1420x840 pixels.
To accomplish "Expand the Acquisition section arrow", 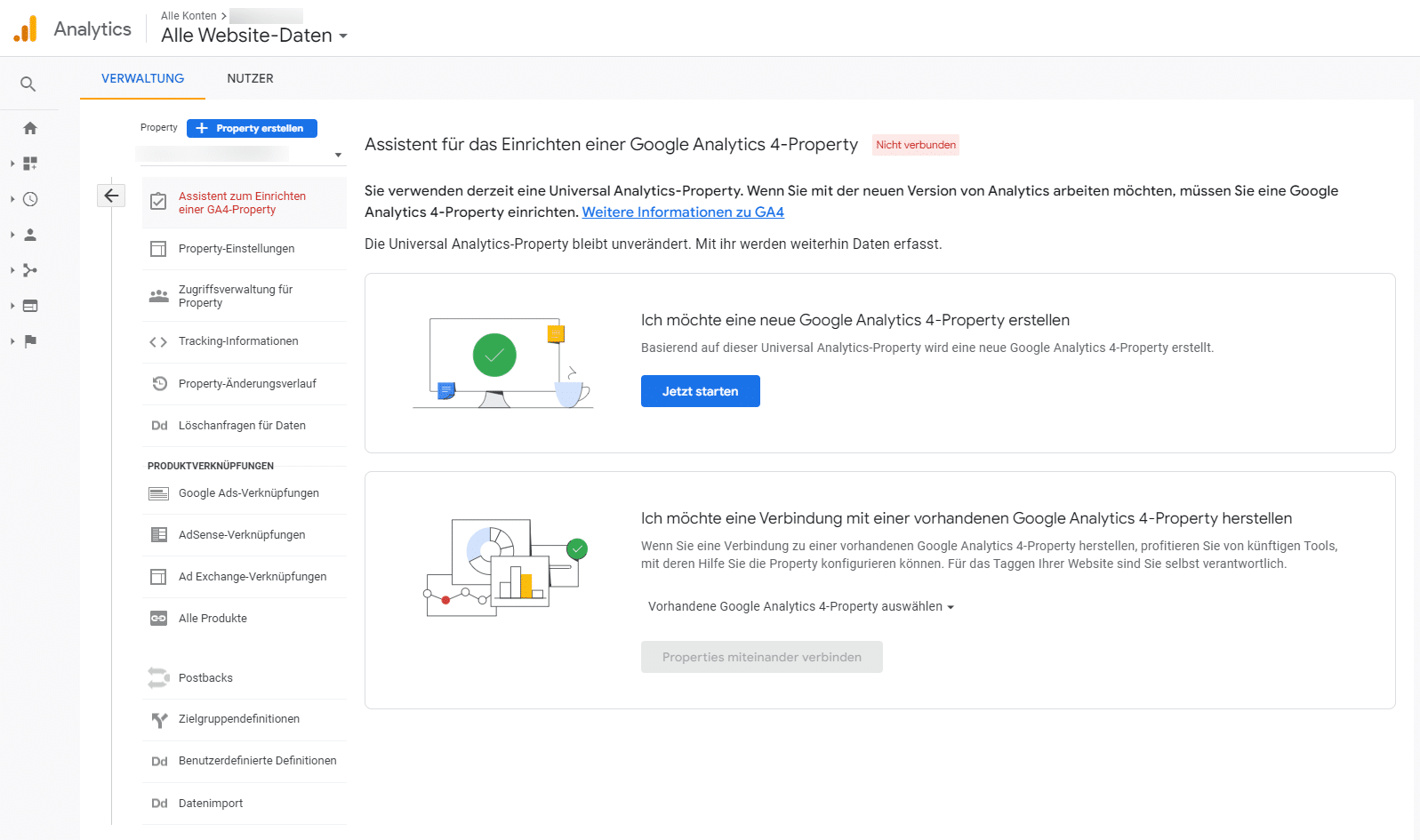I will point(12,270).
